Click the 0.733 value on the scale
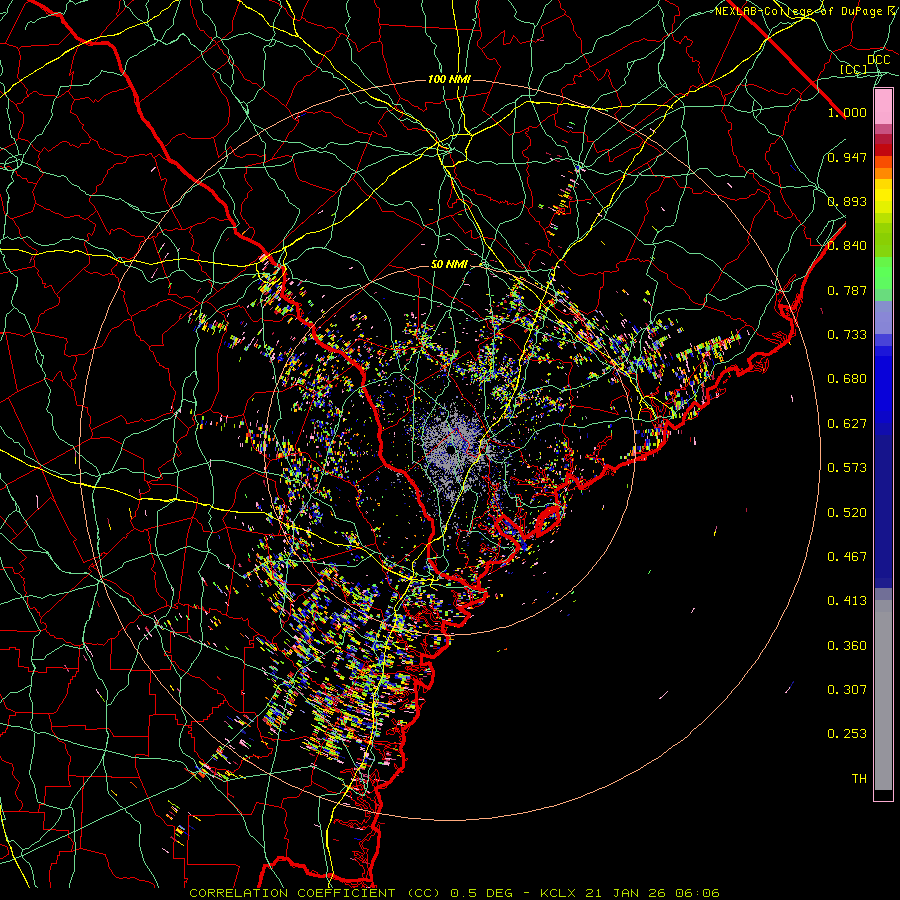Screen dimensions: 900x900 pyautogui.click(x=847, y=335)
